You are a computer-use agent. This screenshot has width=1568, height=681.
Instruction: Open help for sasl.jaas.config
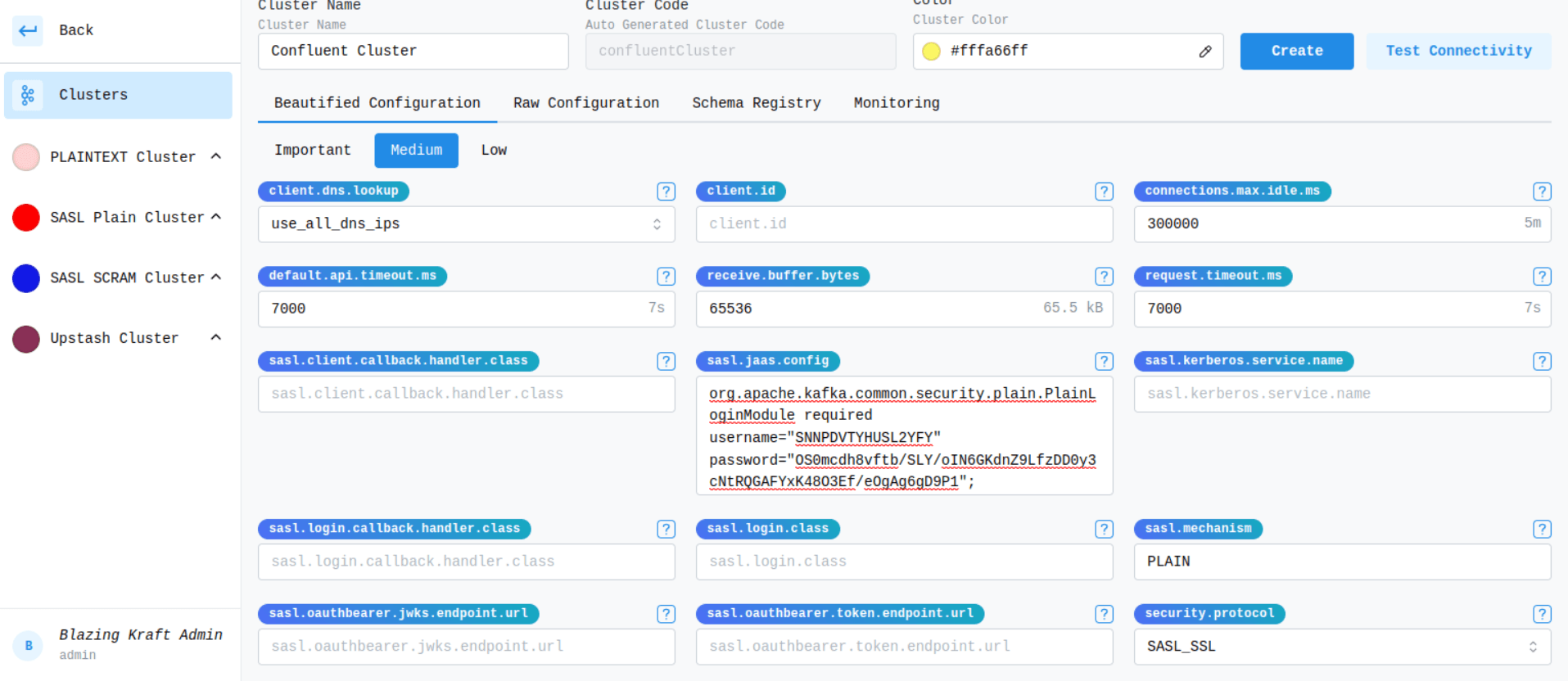pyautogui.click(x=1104, y=361)
